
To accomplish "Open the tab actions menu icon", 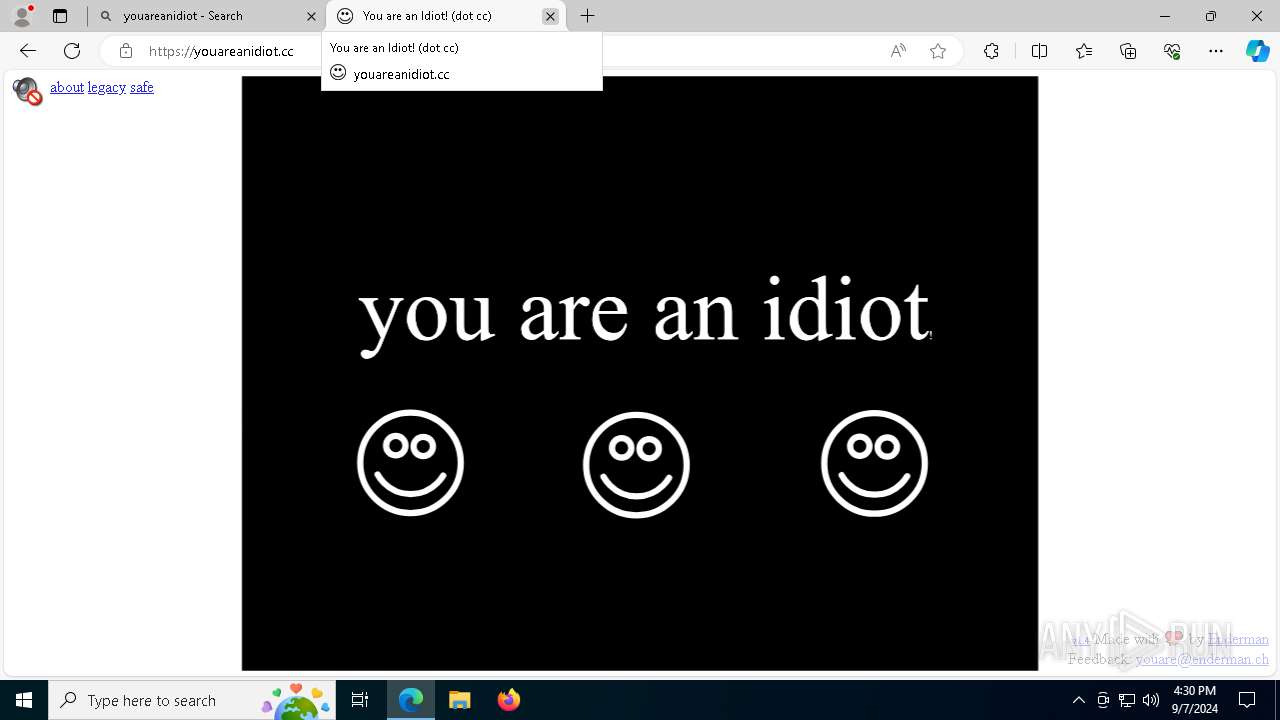I will [x=60, y=16].
